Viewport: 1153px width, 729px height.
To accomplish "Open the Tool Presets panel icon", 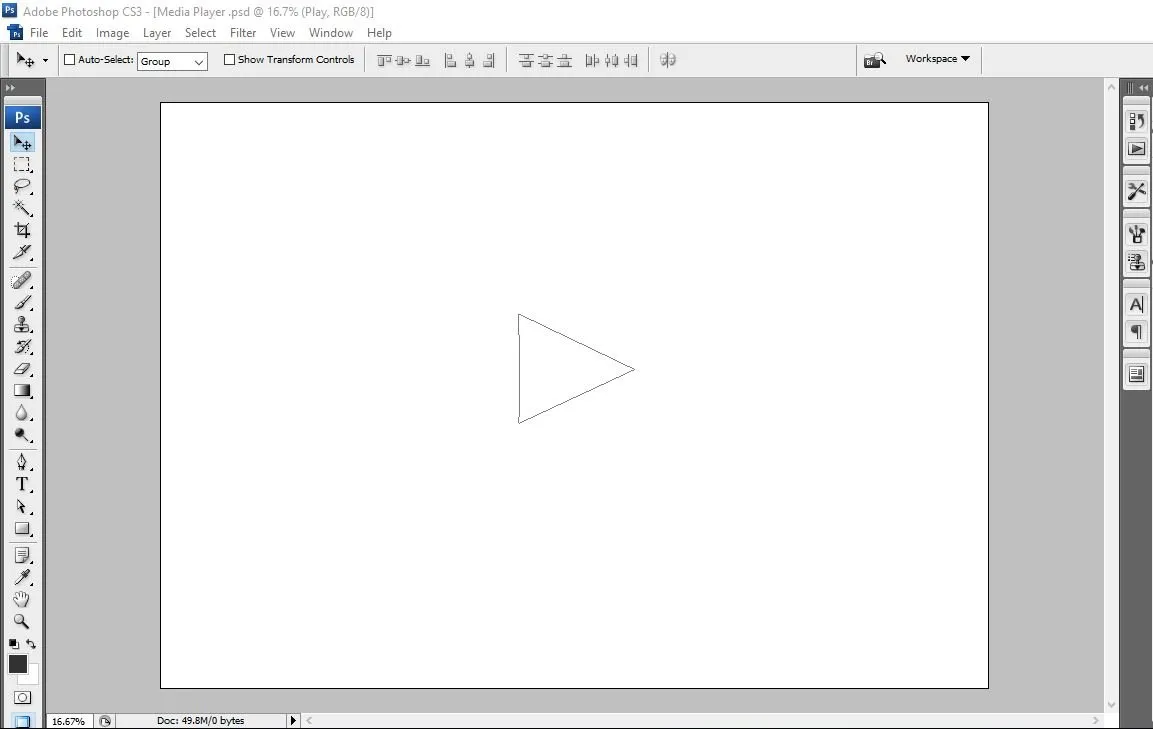I will [x=1136, y=191].
